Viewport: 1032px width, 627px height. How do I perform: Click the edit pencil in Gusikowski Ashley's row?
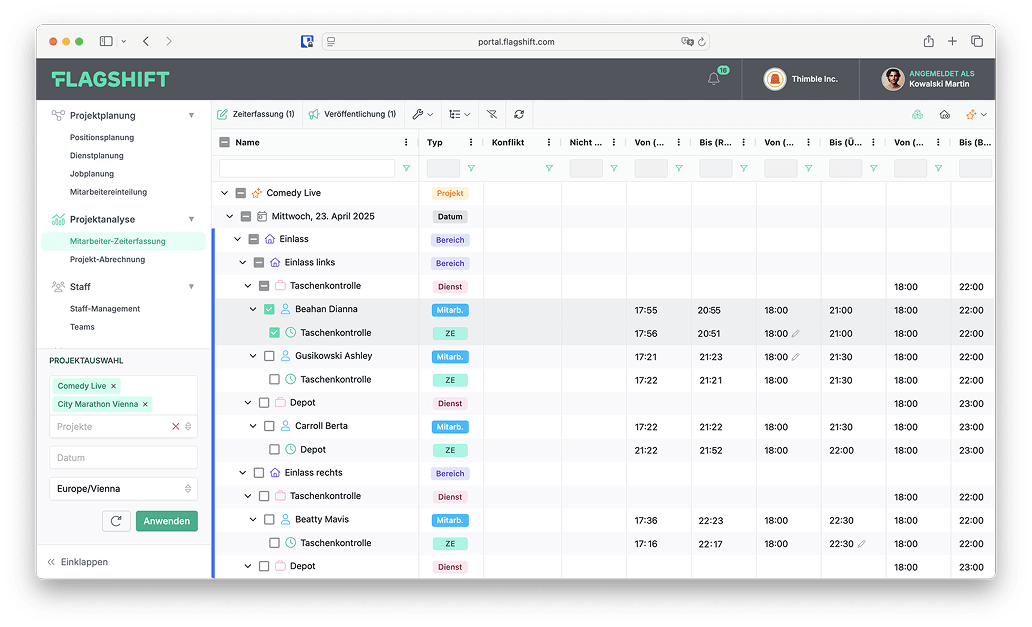(x=796, y=357)
